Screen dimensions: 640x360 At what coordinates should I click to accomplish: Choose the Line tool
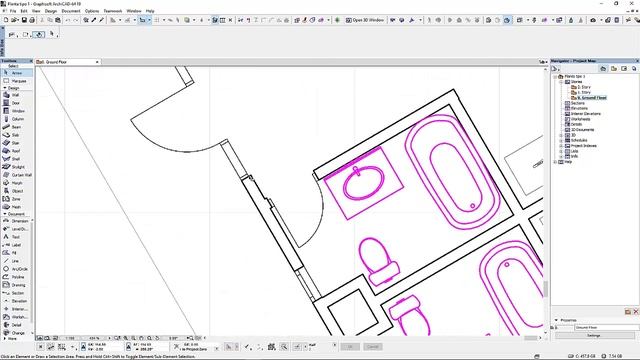[x=17, y=261]
